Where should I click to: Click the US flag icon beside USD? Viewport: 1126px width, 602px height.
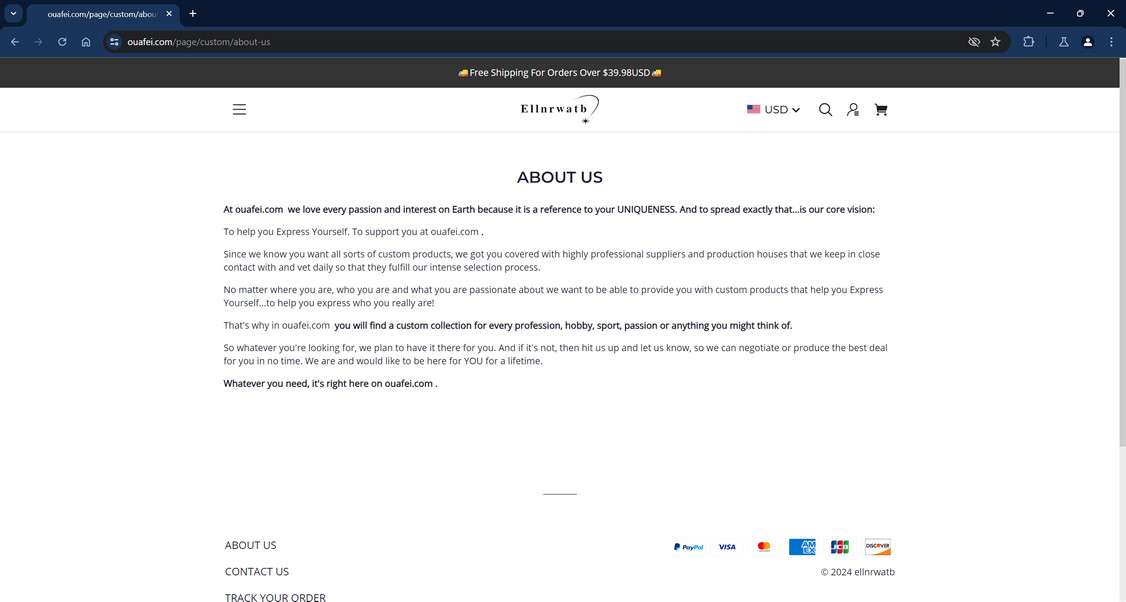pyautogui.click(x=753, y=109)
